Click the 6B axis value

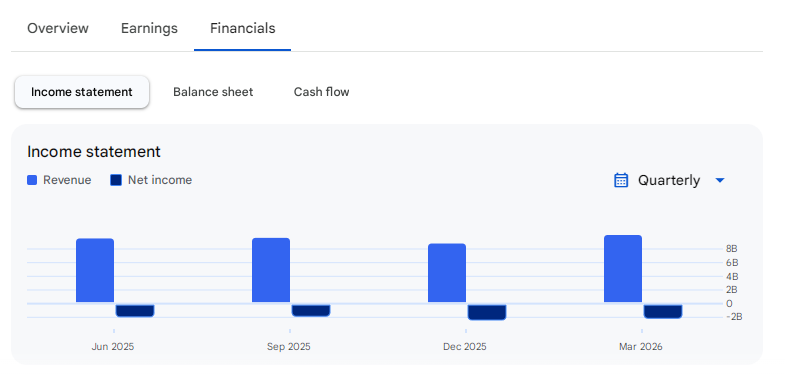tap(731, 262)
